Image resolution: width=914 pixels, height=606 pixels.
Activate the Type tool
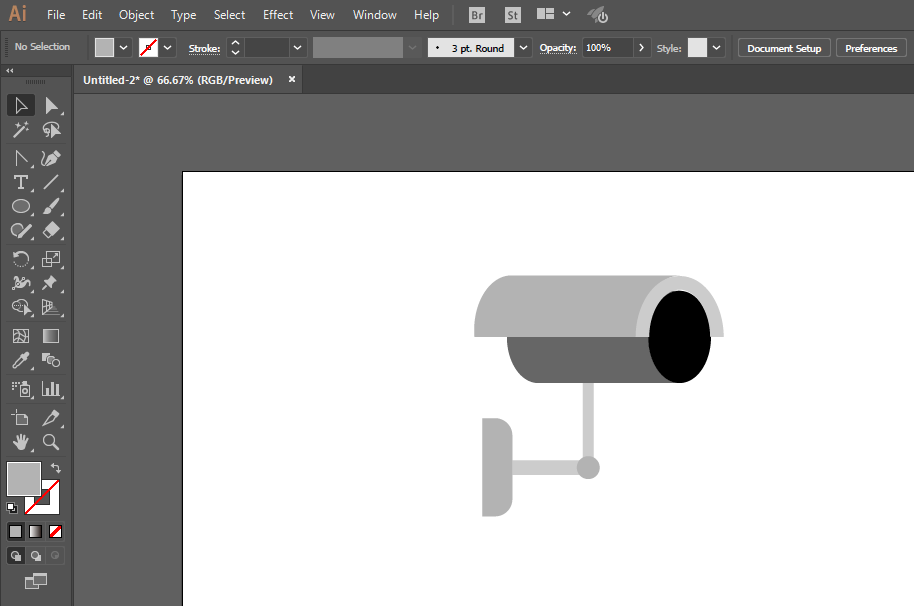click(20, 182)
